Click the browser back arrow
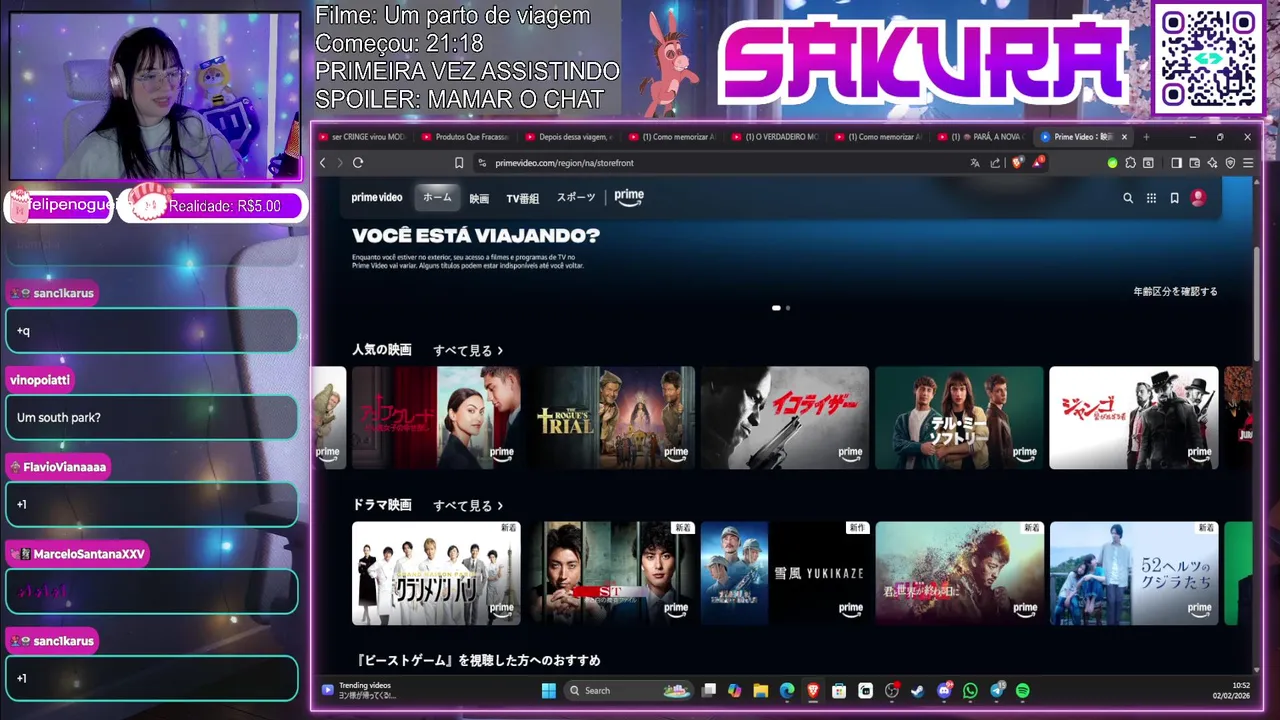The image size is (1280, 720). click(x=322, y=163)
